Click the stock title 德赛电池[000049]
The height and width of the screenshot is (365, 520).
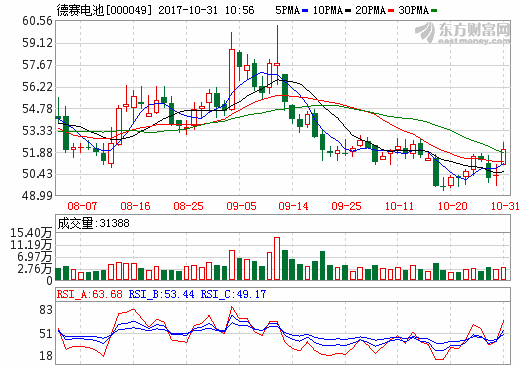(x=104, y=10)
